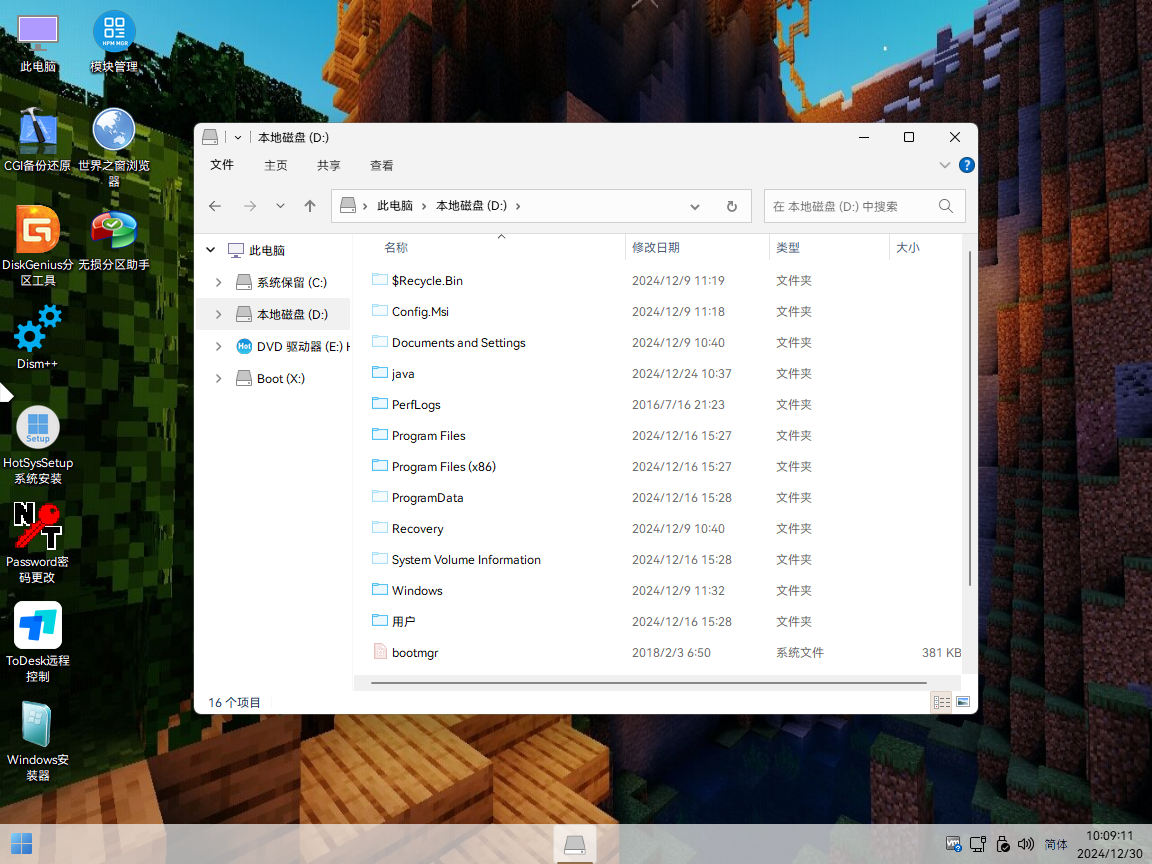Image resolution: width=1152 pixels, height=864 pixels.
Task: Select the $Recycle.Bin folder
Action: click(427, 281)
